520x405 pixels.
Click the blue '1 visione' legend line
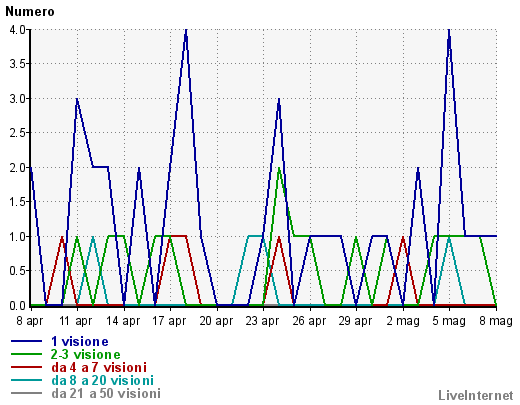27,341
